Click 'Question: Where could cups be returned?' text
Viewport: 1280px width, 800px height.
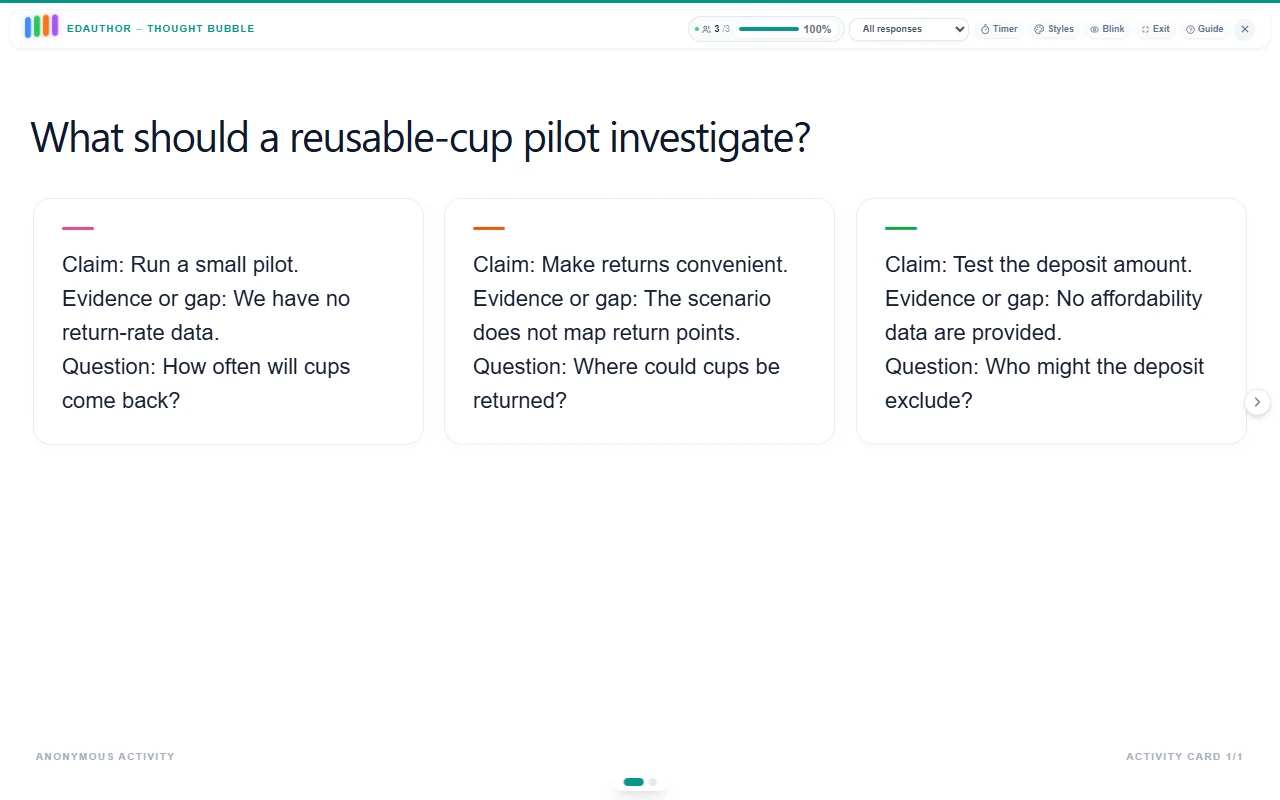coord(626,383)
